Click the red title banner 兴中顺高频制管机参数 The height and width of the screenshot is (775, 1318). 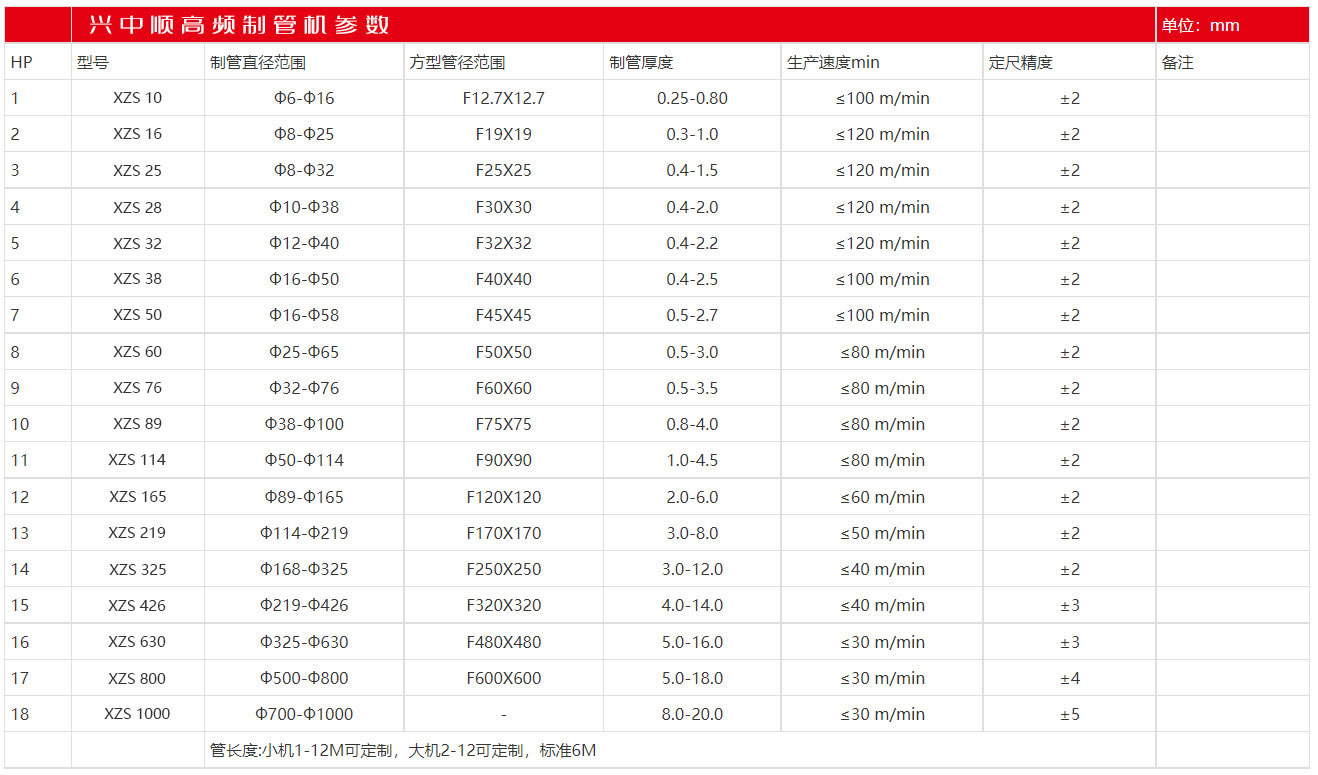tap(239, 25)
